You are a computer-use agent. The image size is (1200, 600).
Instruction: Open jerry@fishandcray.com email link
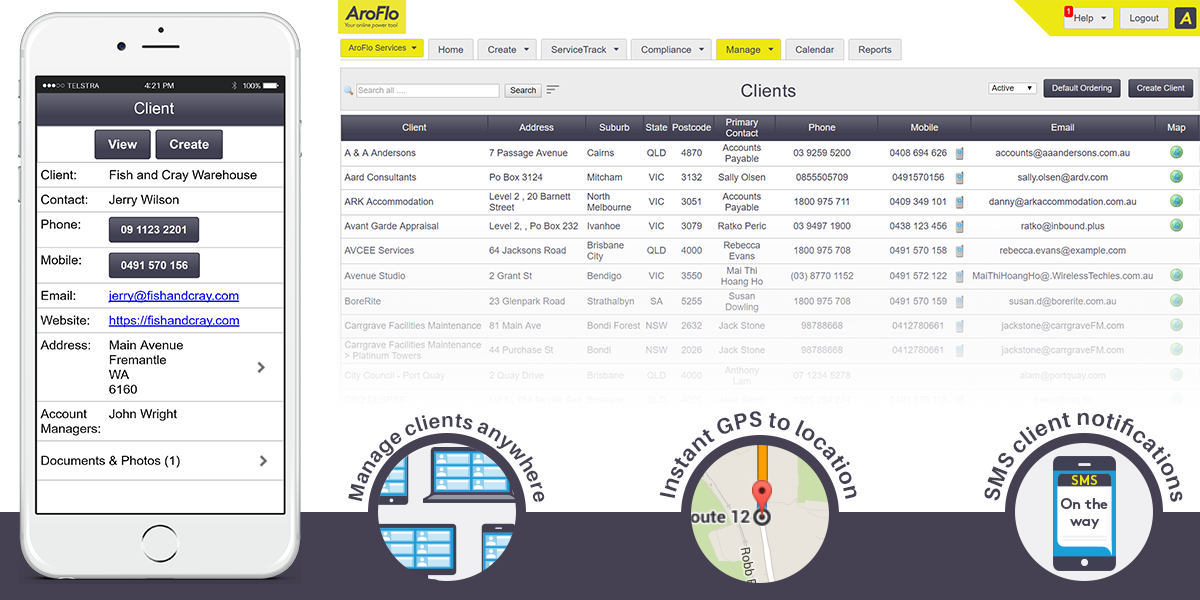coord(174,296)
